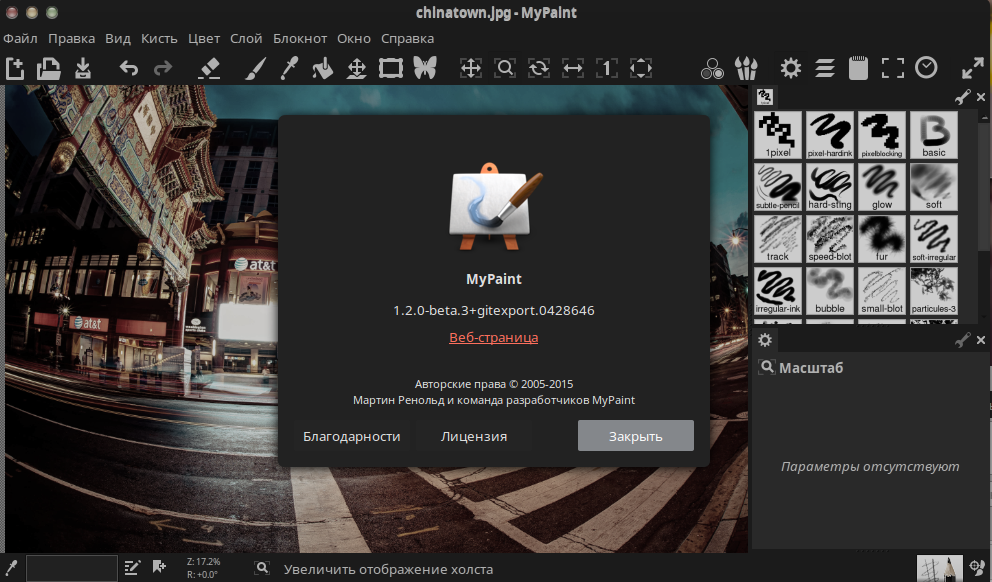Open the brush groups icon
The image size is (992, 582).
[x=746, y=68]
